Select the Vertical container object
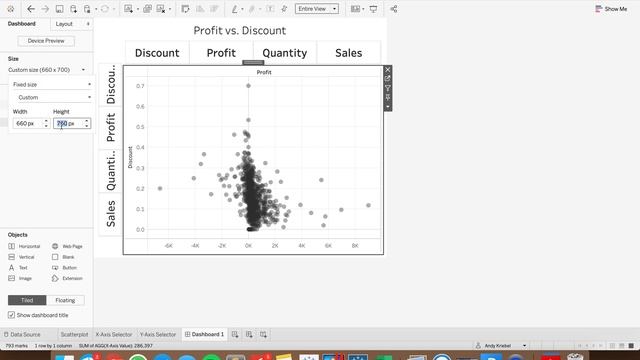The width and height of the screenshot is (640, 360). (21, 257)
